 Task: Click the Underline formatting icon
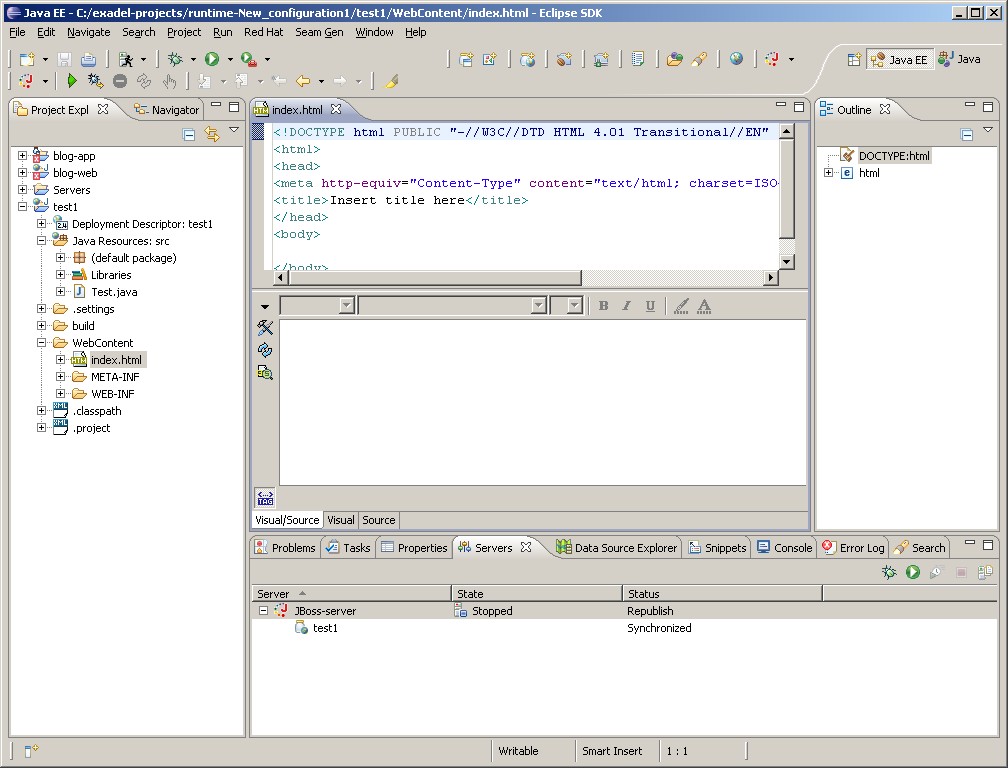[650, 306]
